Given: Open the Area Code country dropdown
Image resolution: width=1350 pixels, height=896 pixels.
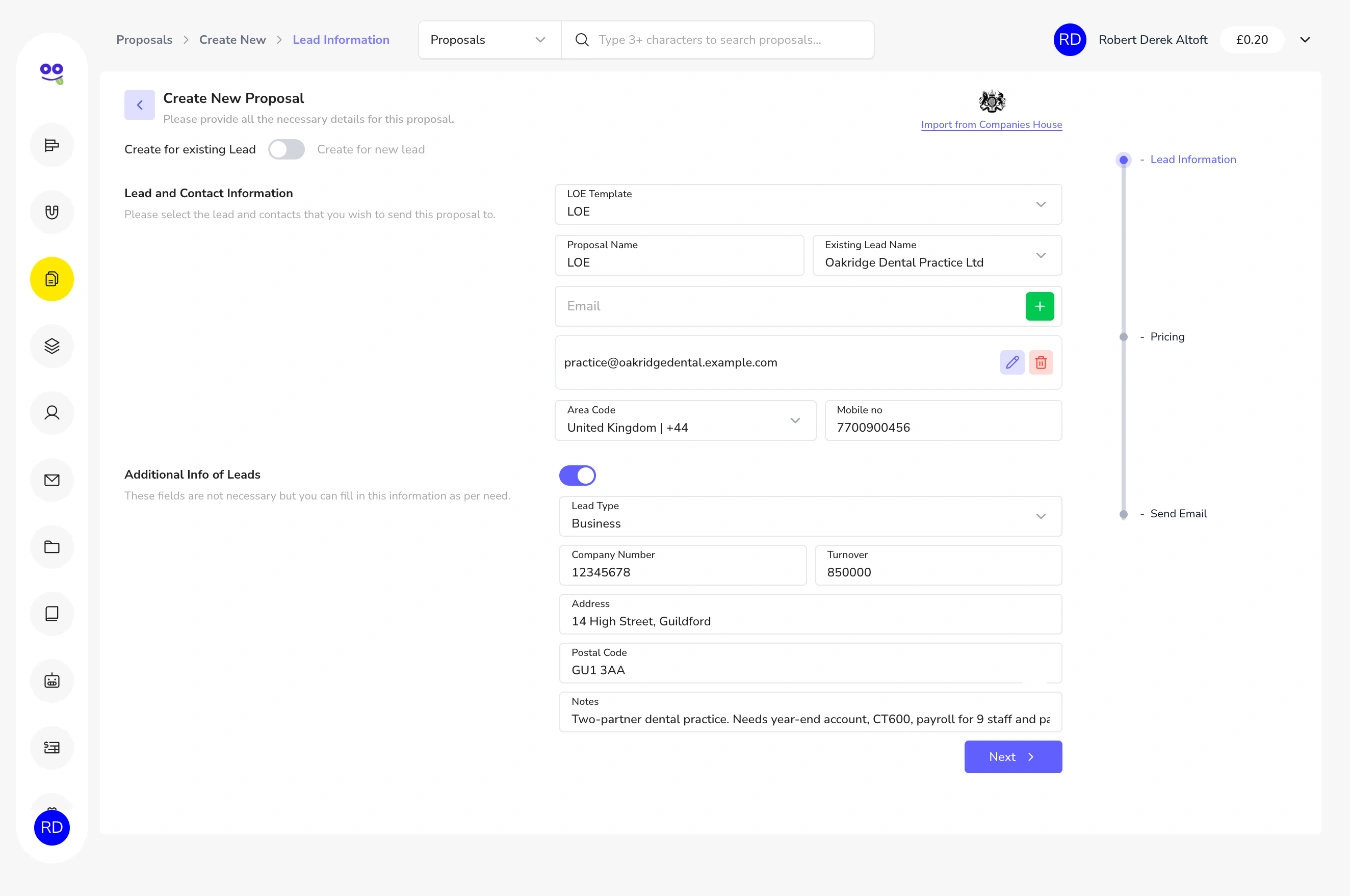Looking at the screenshot, I should pyautogui.click(x=685, y=420).
